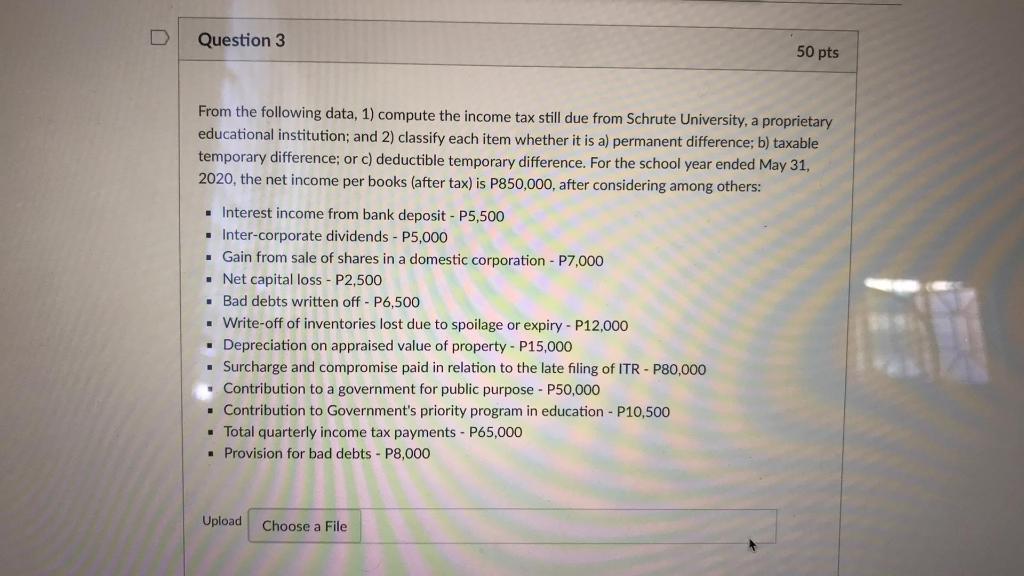Click inside the Upload file field
The image size is (1024, 576).
coord(560,524)
